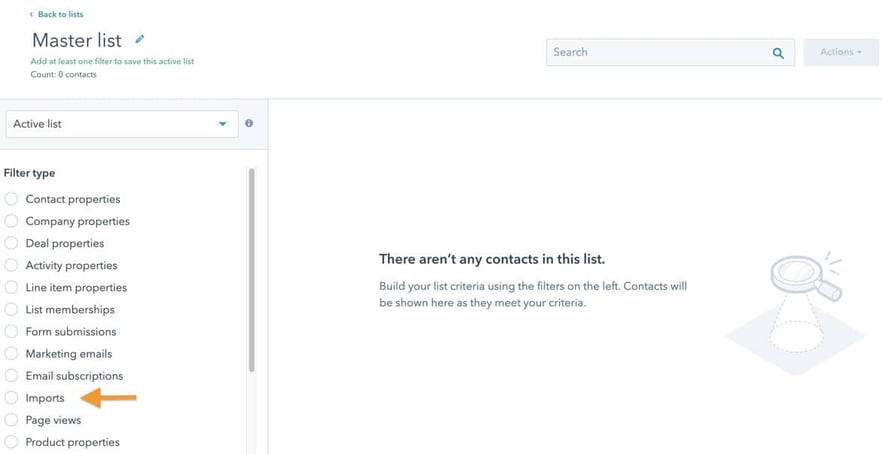Select Line item properties filter type

point(11,287)
